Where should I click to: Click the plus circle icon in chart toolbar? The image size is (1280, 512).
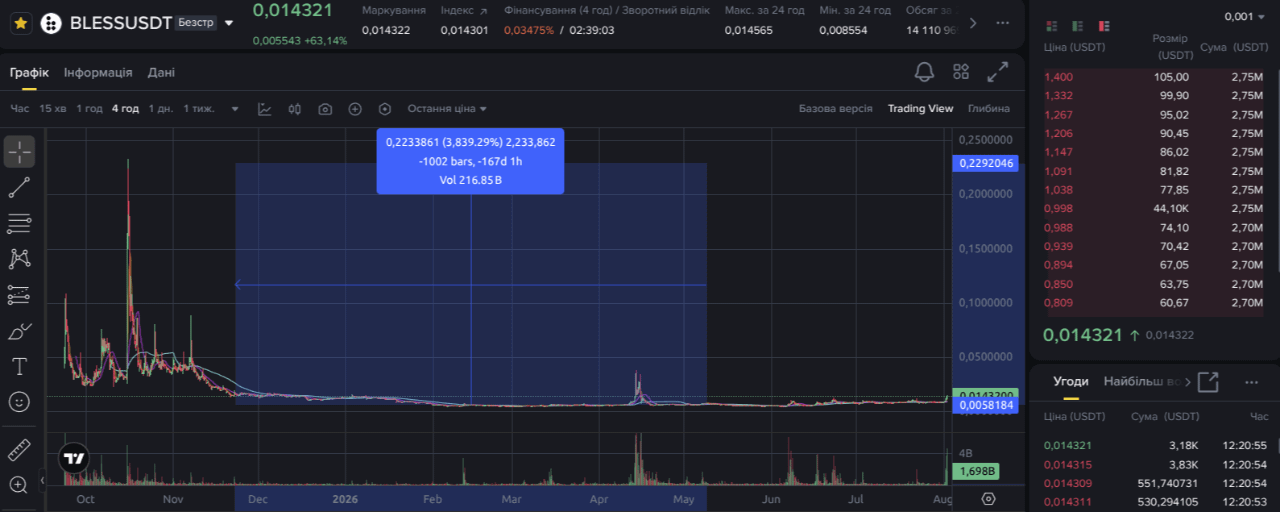[355, 109]
